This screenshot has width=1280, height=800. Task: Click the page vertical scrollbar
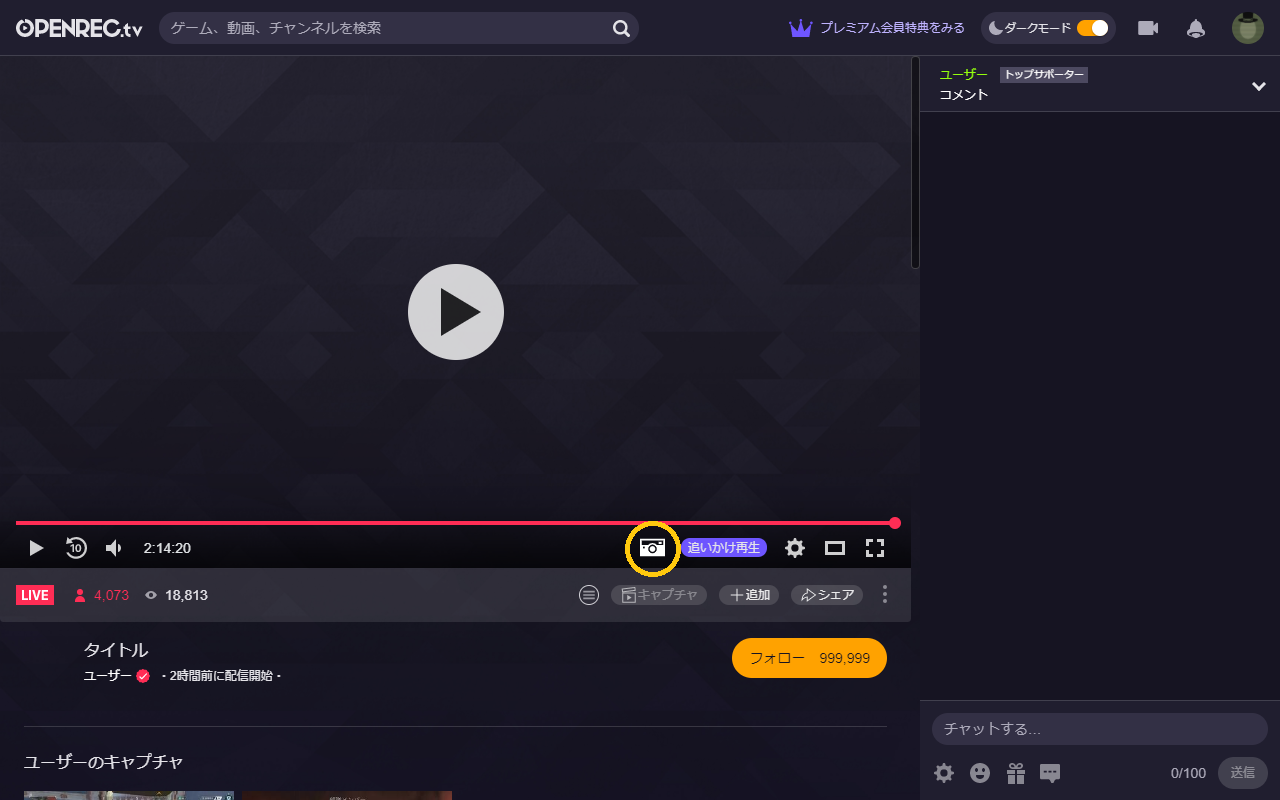pyautogui.click(x=915, y=163)
